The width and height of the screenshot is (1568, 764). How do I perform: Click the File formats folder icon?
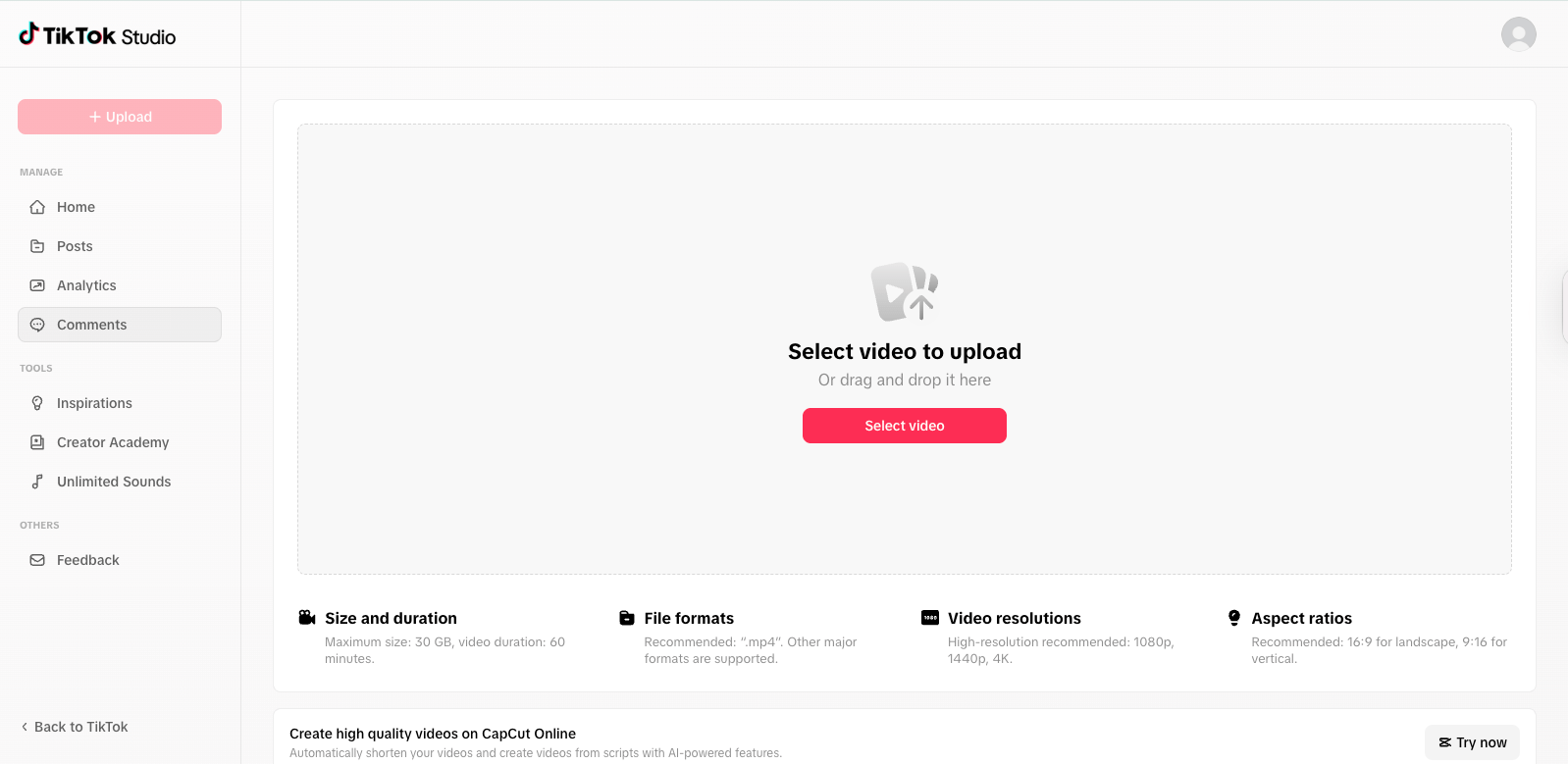(x=627, y=618)
